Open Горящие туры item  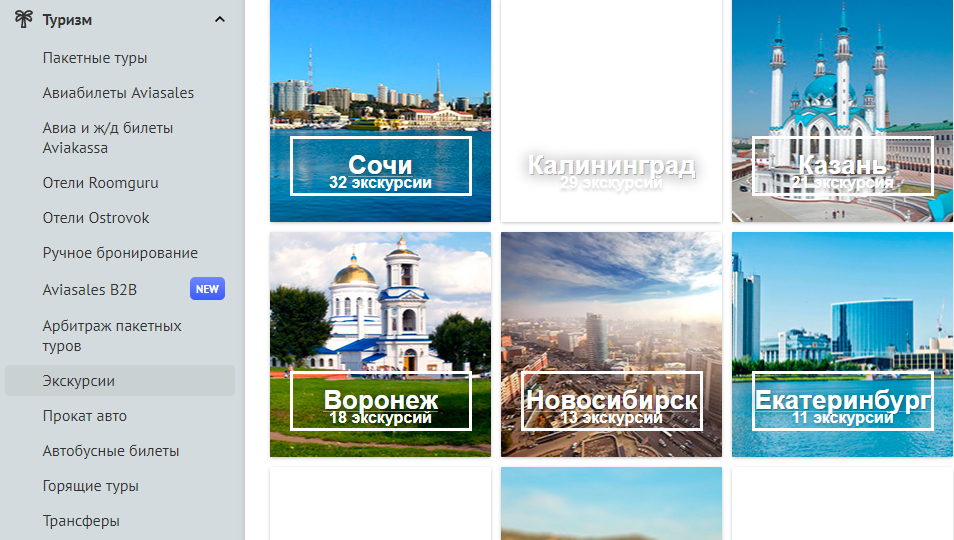point(91,486)
